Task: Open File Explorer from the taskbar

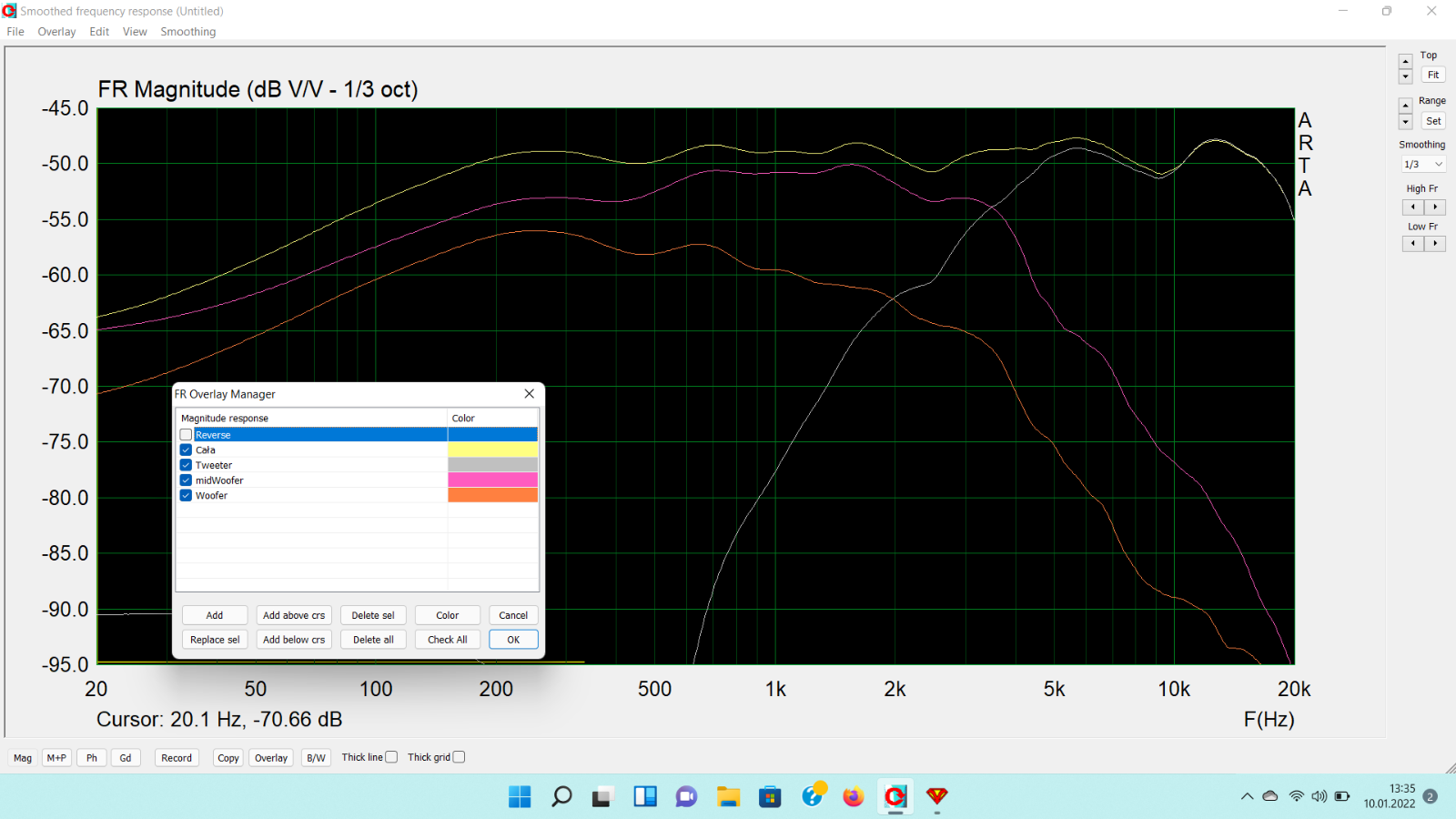Action: pyautogui.click(x=728, y=797)
